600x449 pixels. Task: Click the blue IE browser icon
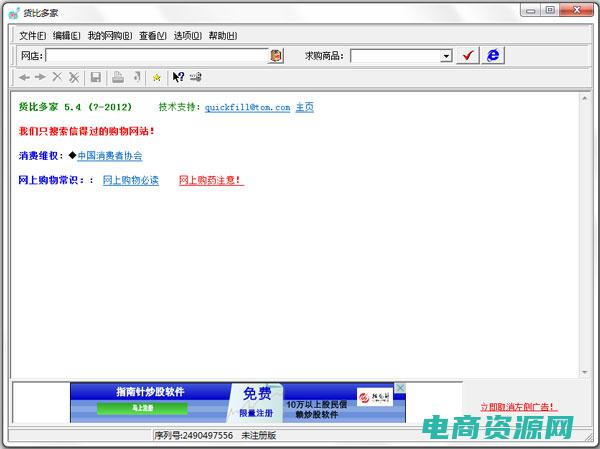pyautogui.click(x=493, y=56)
